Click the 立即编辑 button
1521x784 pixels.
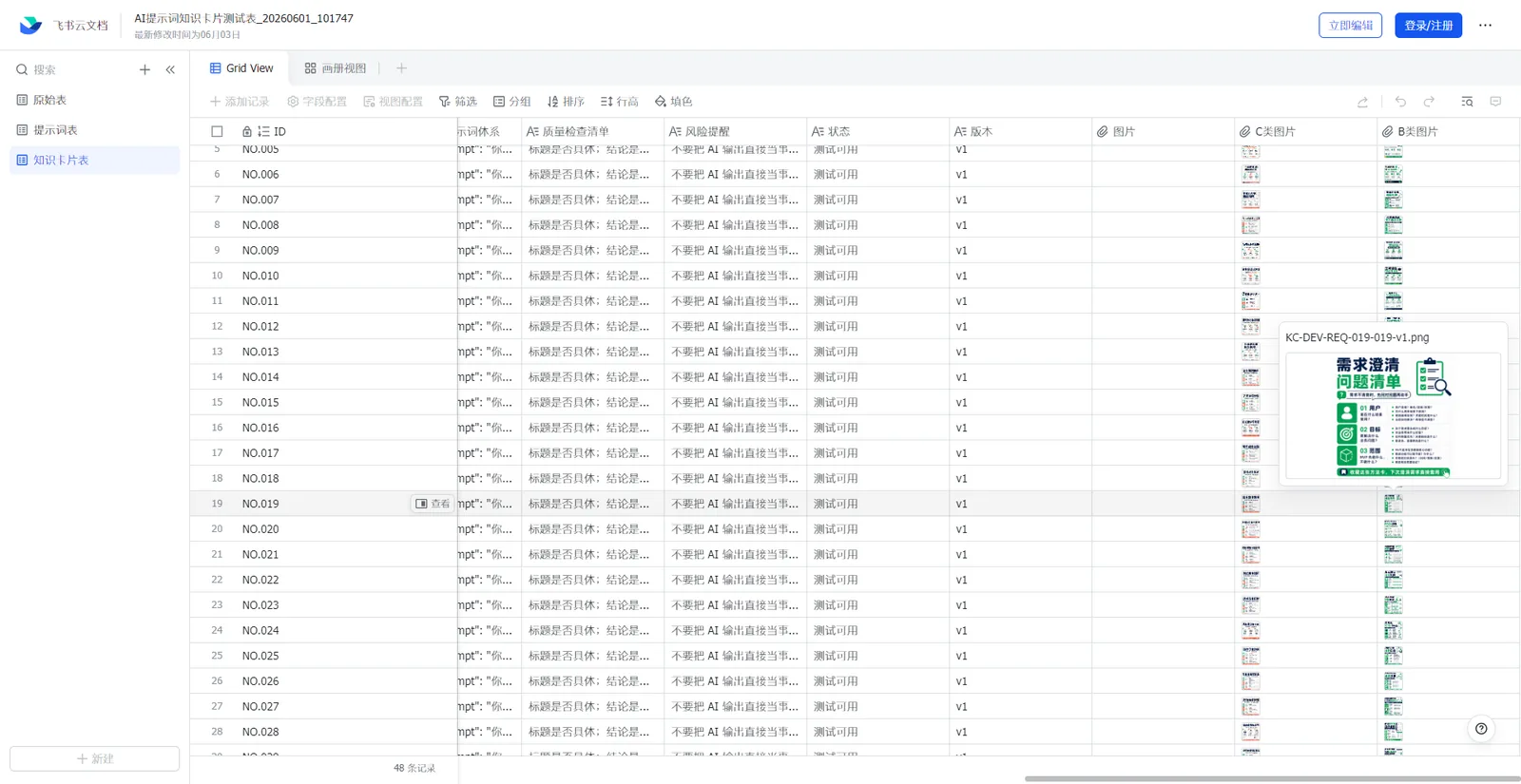[1350, 26]
